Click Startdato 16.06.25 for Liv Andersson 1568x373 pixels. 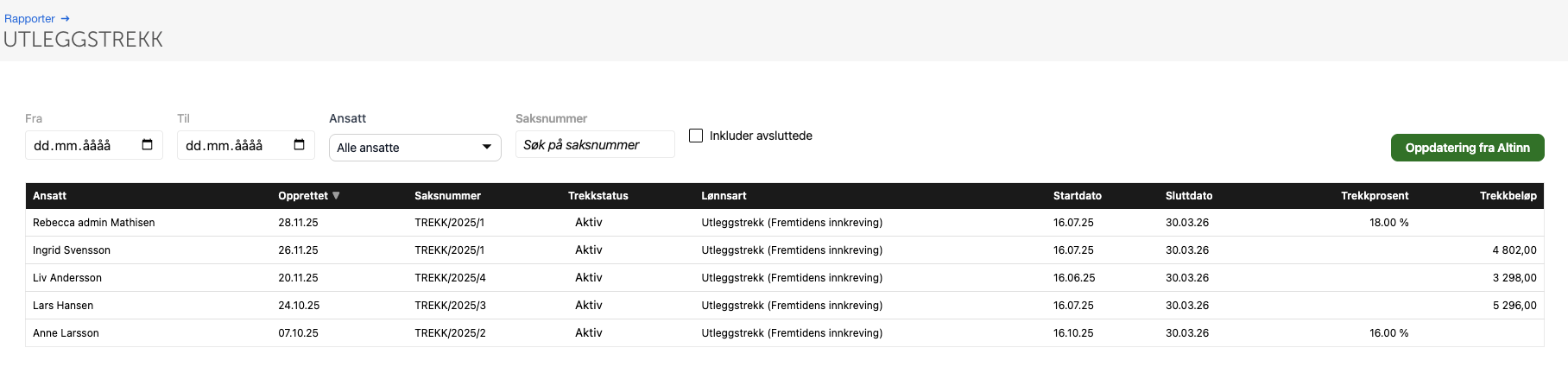point(1074,278)
